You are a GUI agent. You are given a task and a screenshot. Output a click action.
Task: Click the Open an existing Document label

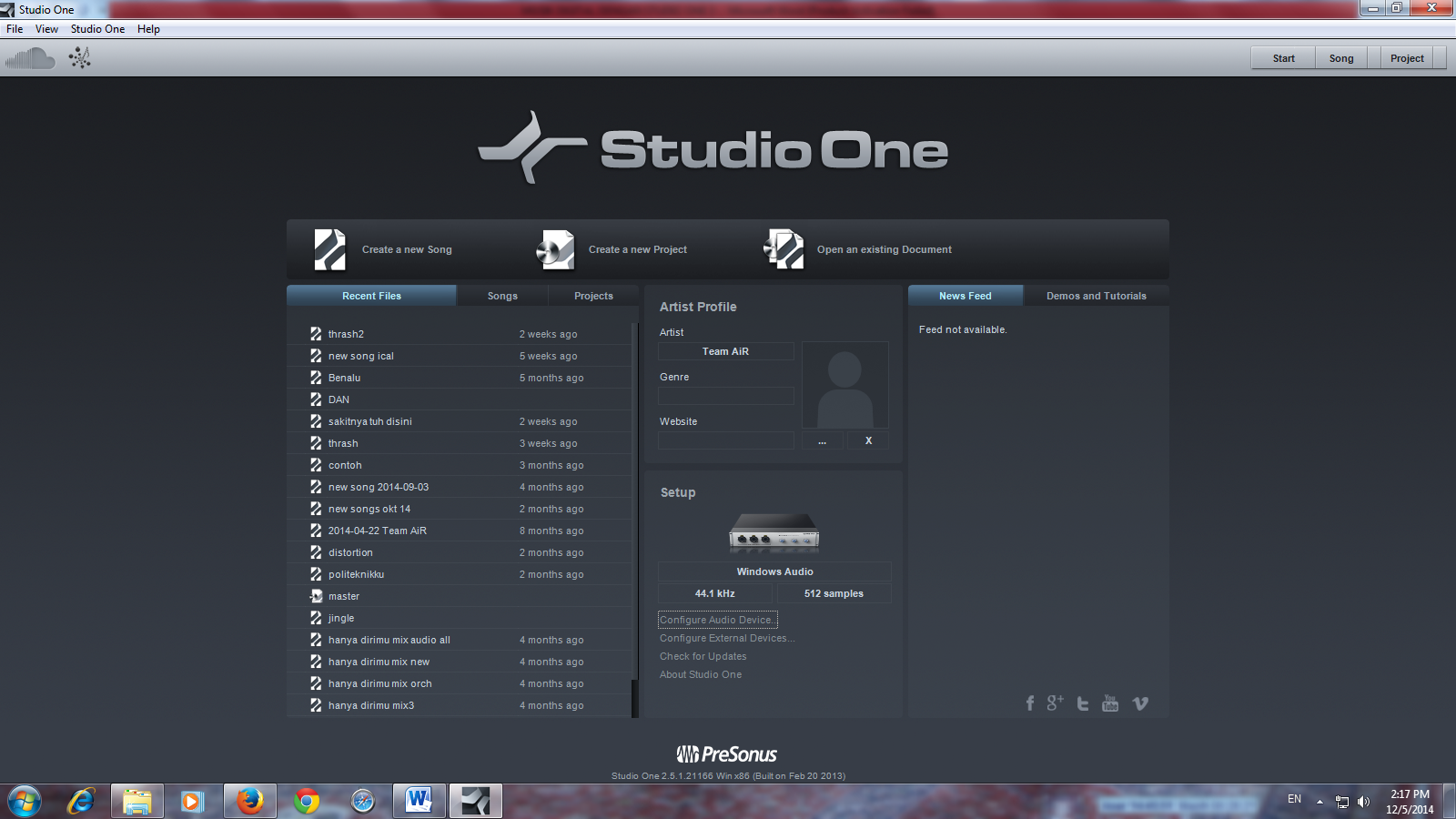click(x=885, y=249)
